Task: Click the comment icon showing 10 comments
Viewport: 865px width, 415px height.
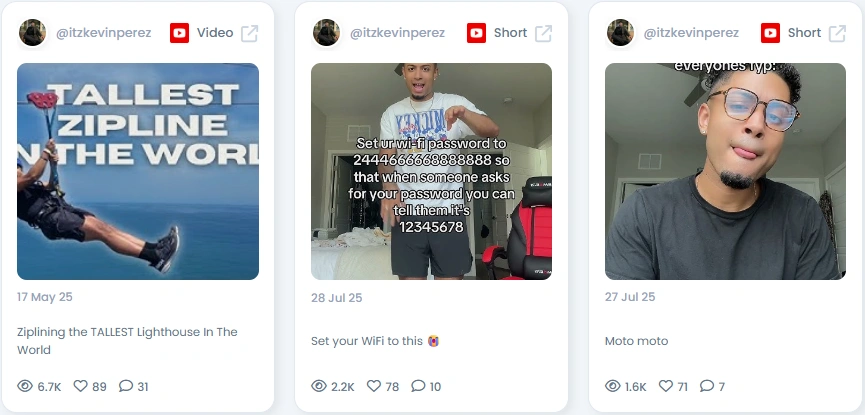Action: (x=418, y=386)
